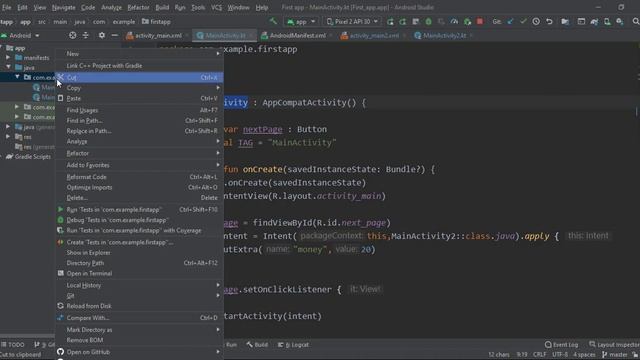Stop the running app with red square
640x360 pixels.
pos(480,21)
